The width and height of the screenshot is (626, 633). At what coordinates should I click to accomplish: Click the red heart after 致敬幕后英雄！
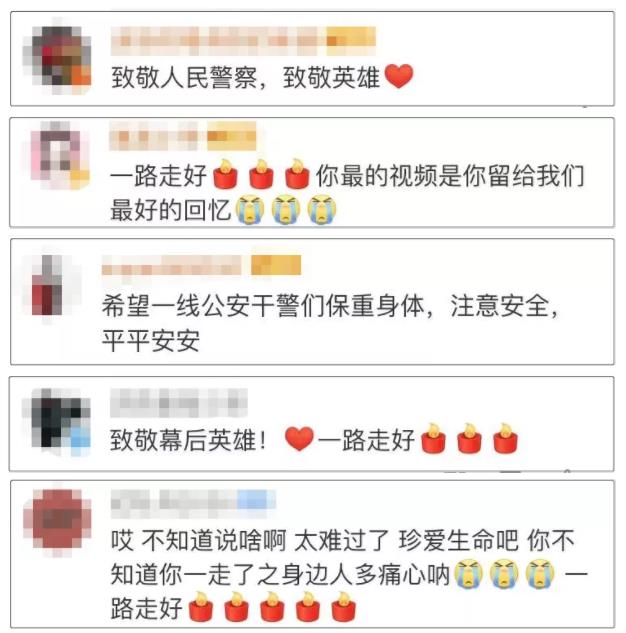tap(299, 439)
